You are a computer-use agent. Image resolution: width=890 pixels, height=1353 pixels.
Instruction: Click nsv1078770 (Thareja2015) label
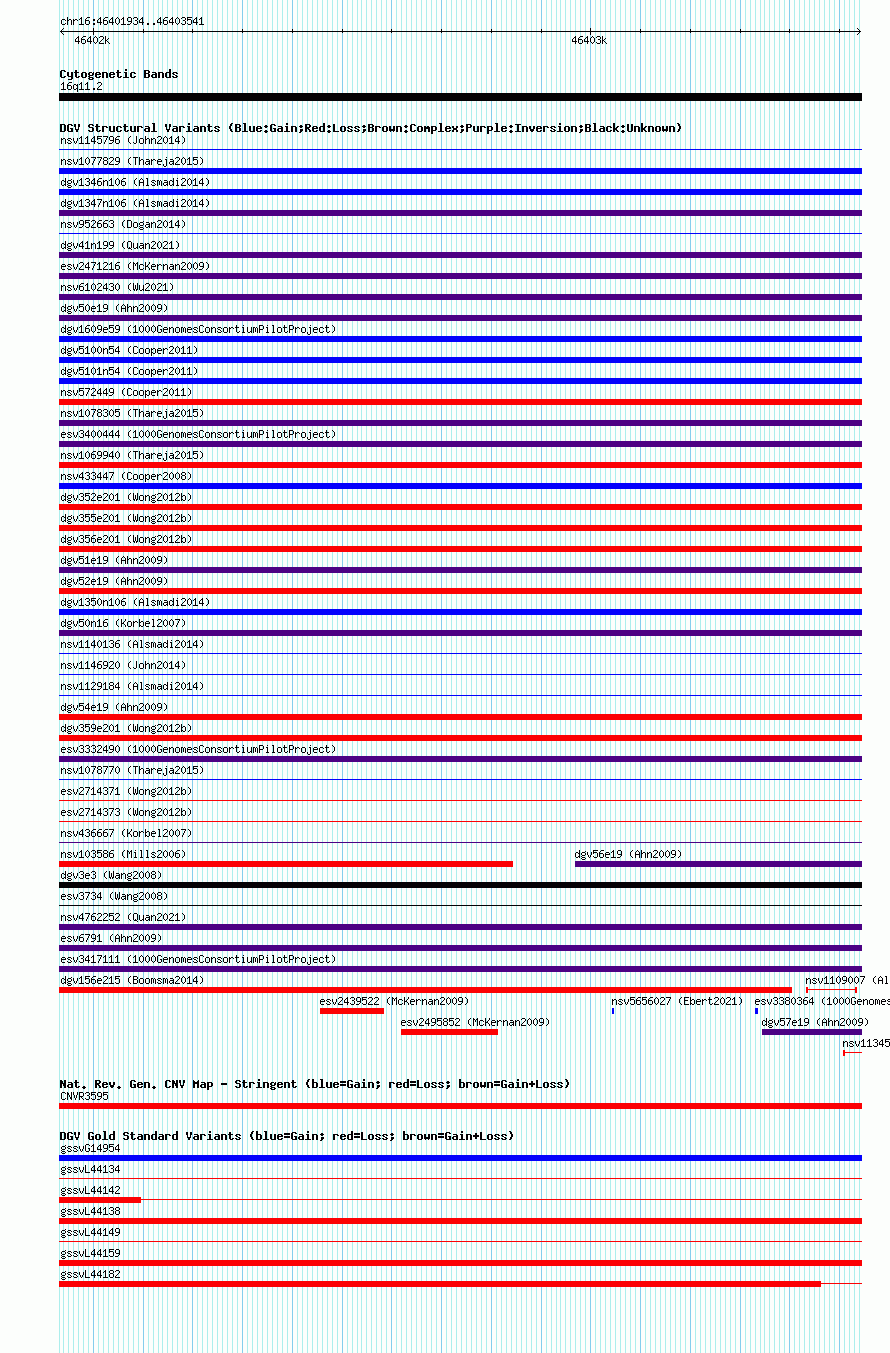pos(132,770)
